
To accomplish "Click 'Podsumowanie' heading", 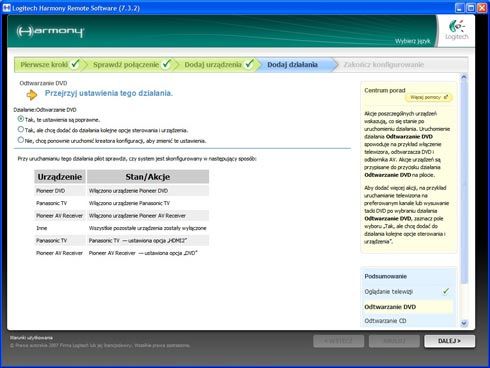I will (385, 276).
